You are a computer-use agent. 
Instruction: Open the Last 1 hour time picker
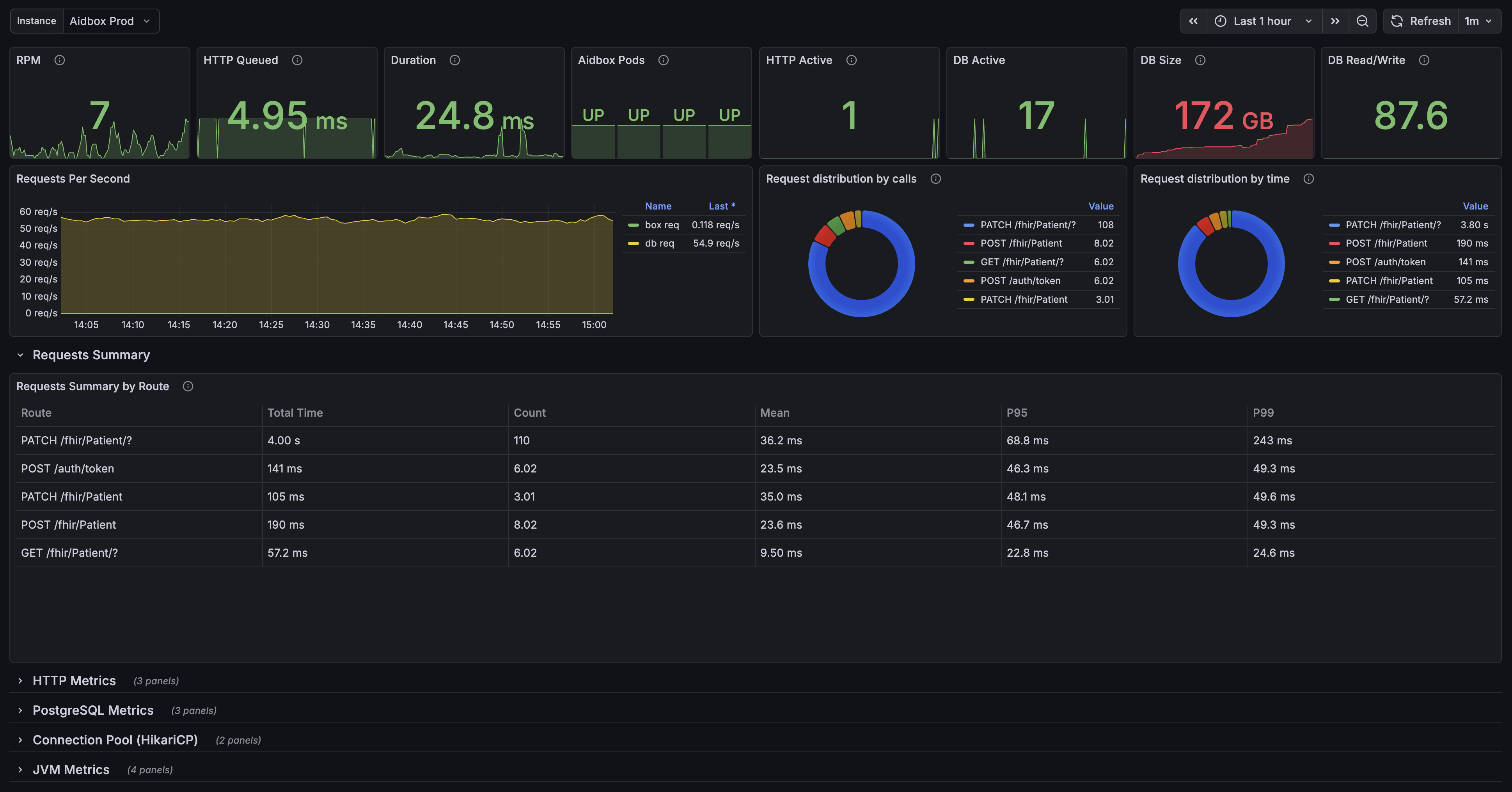(x=1264, y=21)
